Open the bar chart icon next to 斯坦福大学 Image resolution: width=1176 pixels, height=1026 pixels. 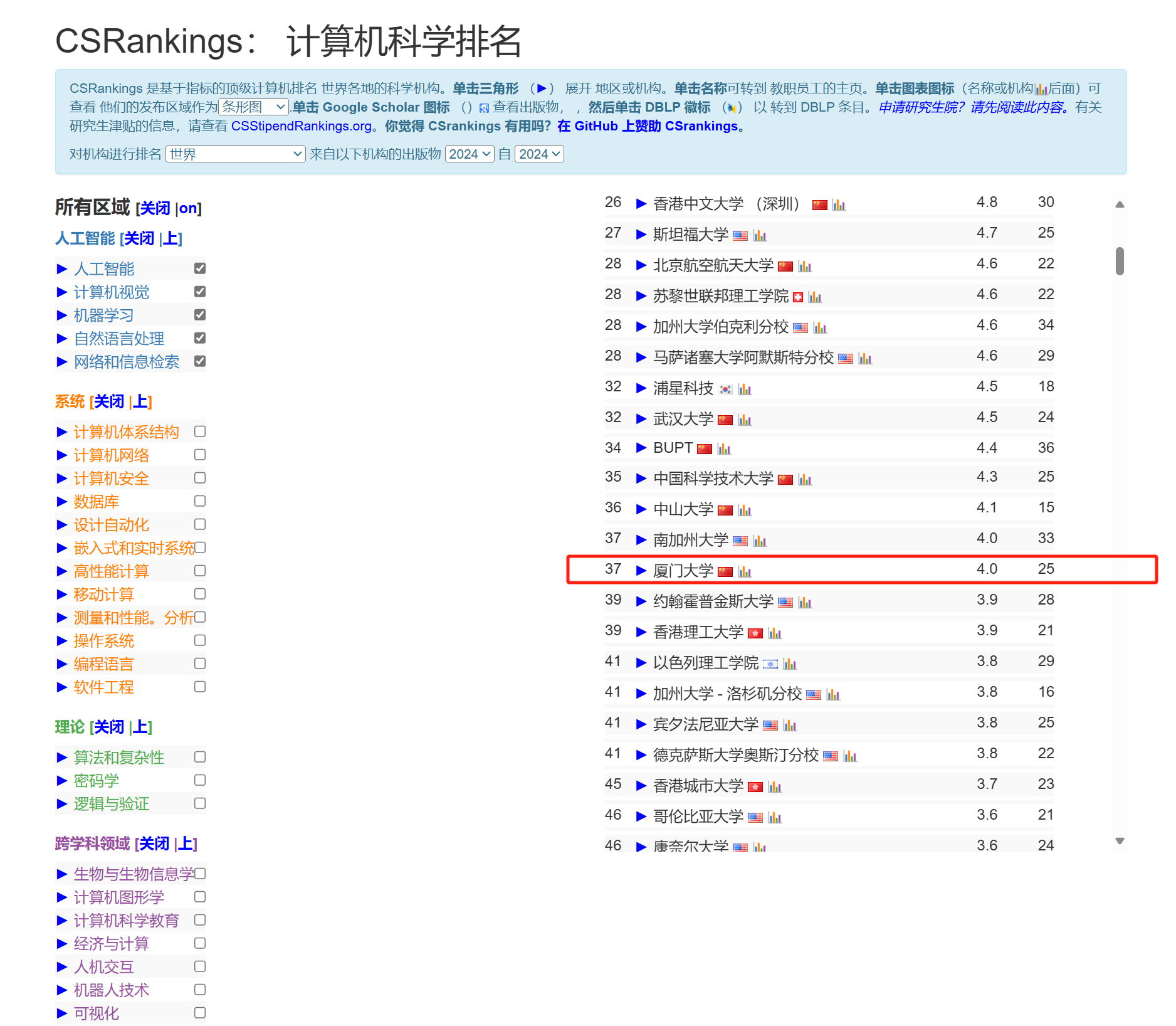pyautogui.click(x=760, y=236)
